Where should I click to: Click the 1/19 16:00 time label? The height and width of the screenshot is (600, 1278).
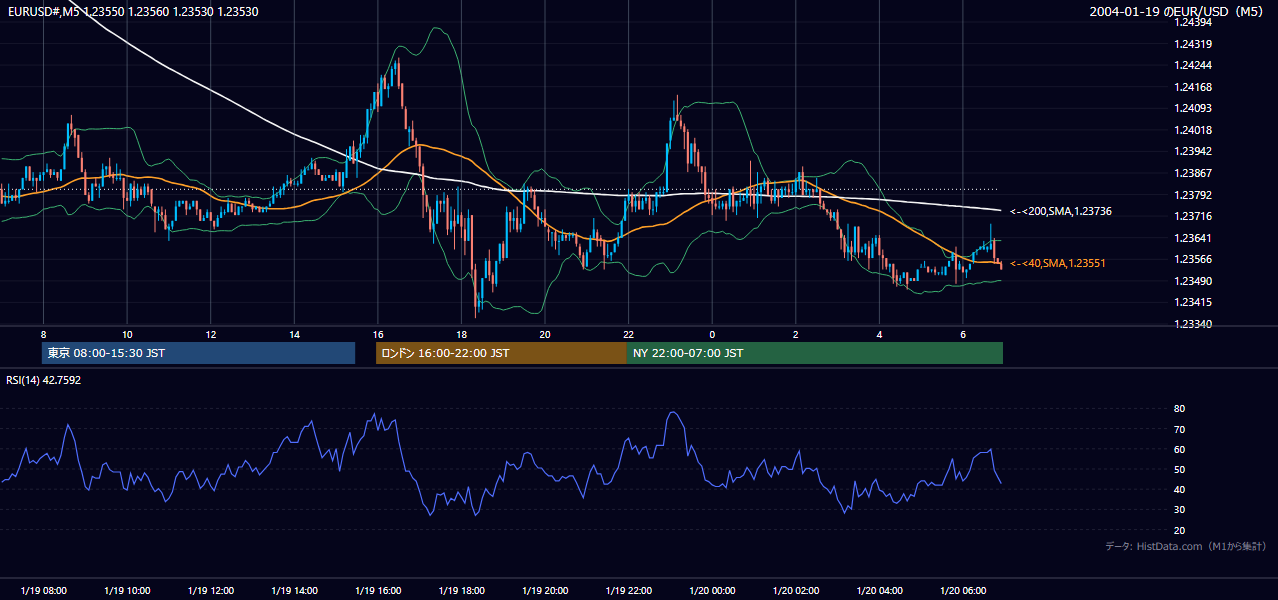378,591
